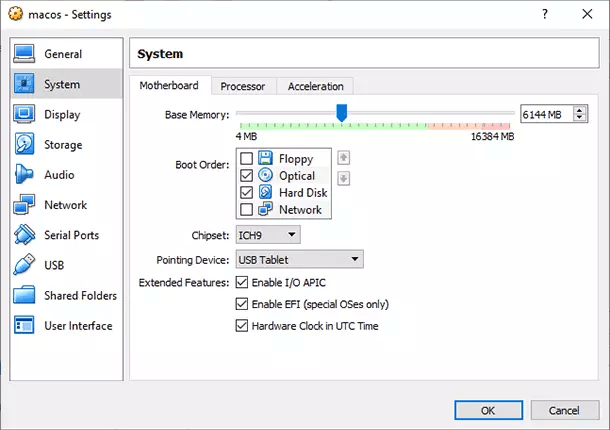Click the Floppy disk icon in boot order
The image size is (610, 430).
pyautogui.click(x=265, y=158)
